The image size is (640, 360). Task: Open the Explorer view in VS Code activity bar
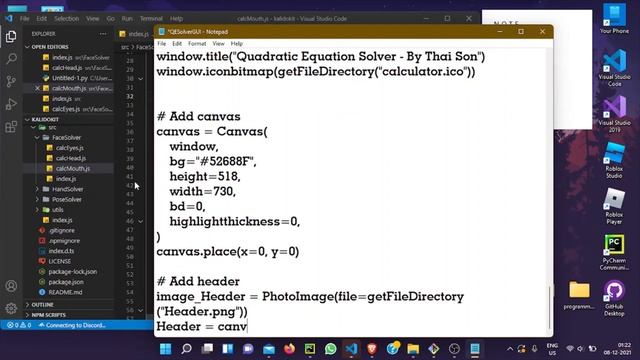(x=11, y=36)
